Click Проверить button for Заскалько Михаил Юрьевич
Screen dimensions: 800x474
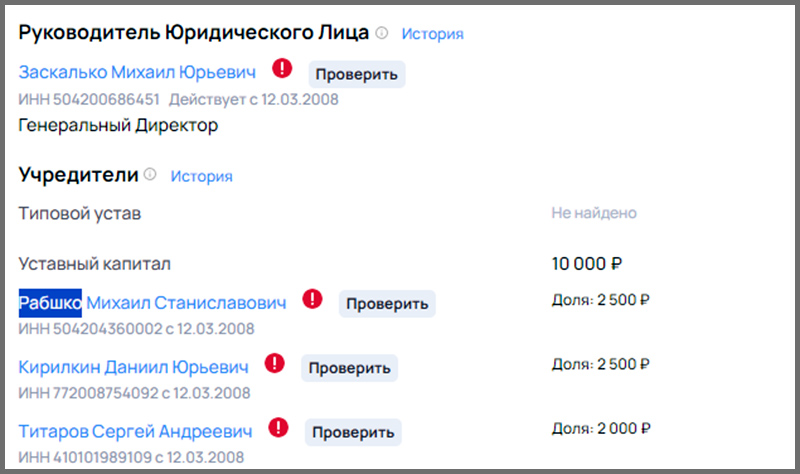point(357,74)
